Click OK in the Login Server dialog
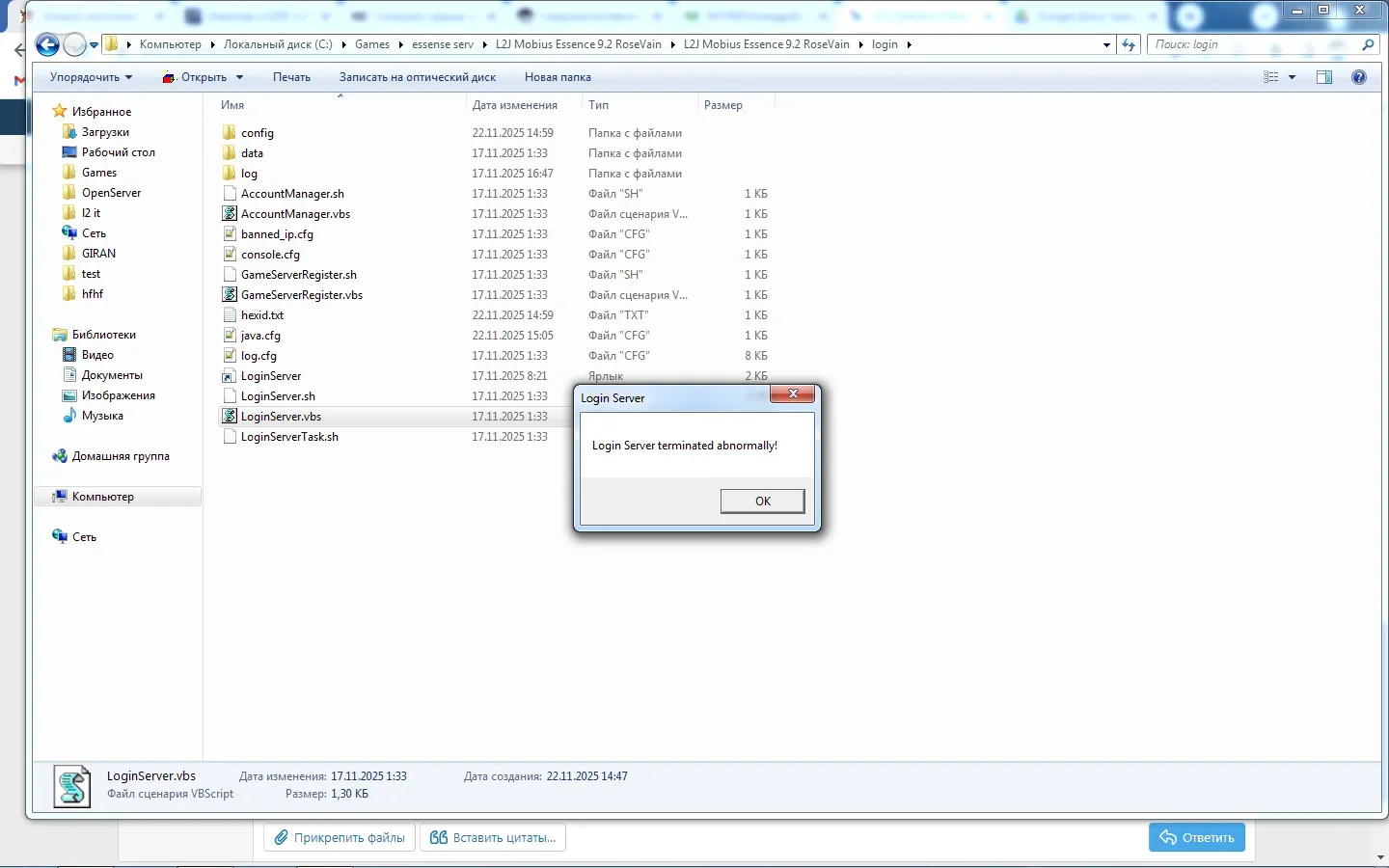The height and width of the screenshot is (868, 1389). point(762,501)
